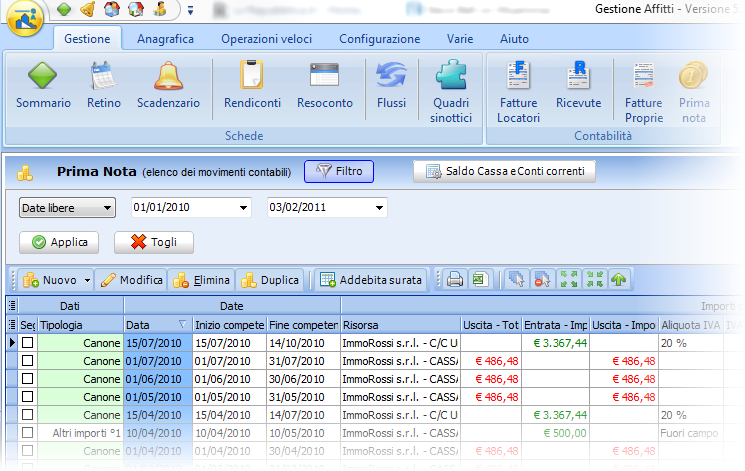The height and width of the screenshot is (471, 745).
Task: Switch to Anagrafica ribbon tab
Action: (165, 38)
